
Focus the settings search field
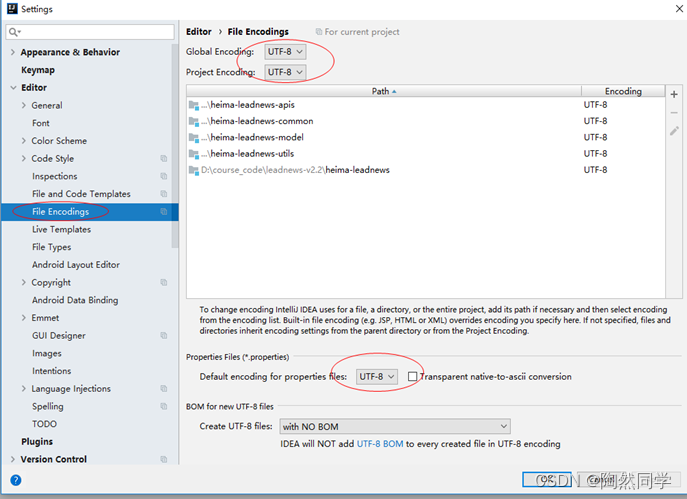90,32
